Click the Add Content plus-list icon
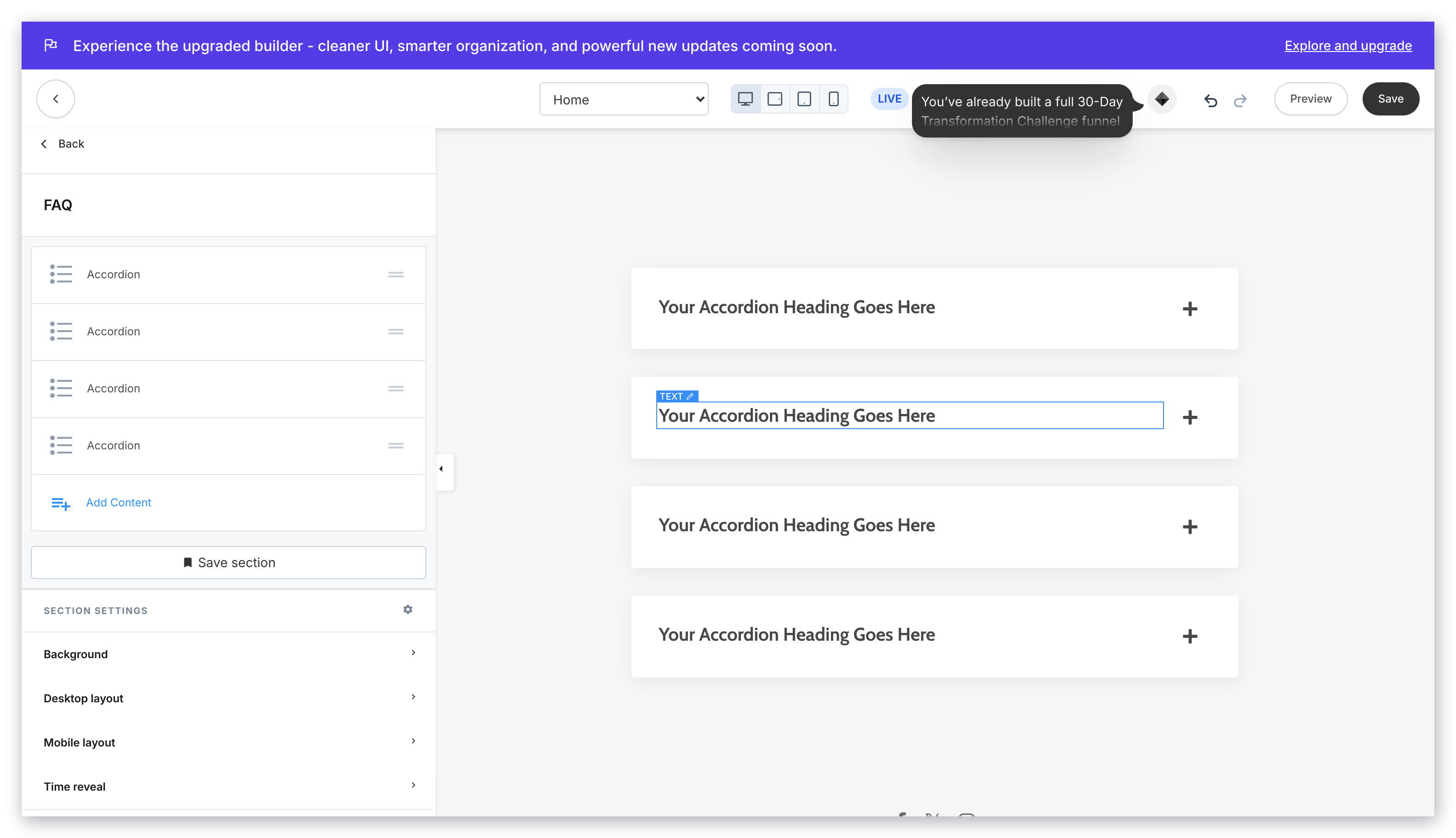The width and height of the screenshot is (1456, 838). pyautogui.click(x=60, y=504)
